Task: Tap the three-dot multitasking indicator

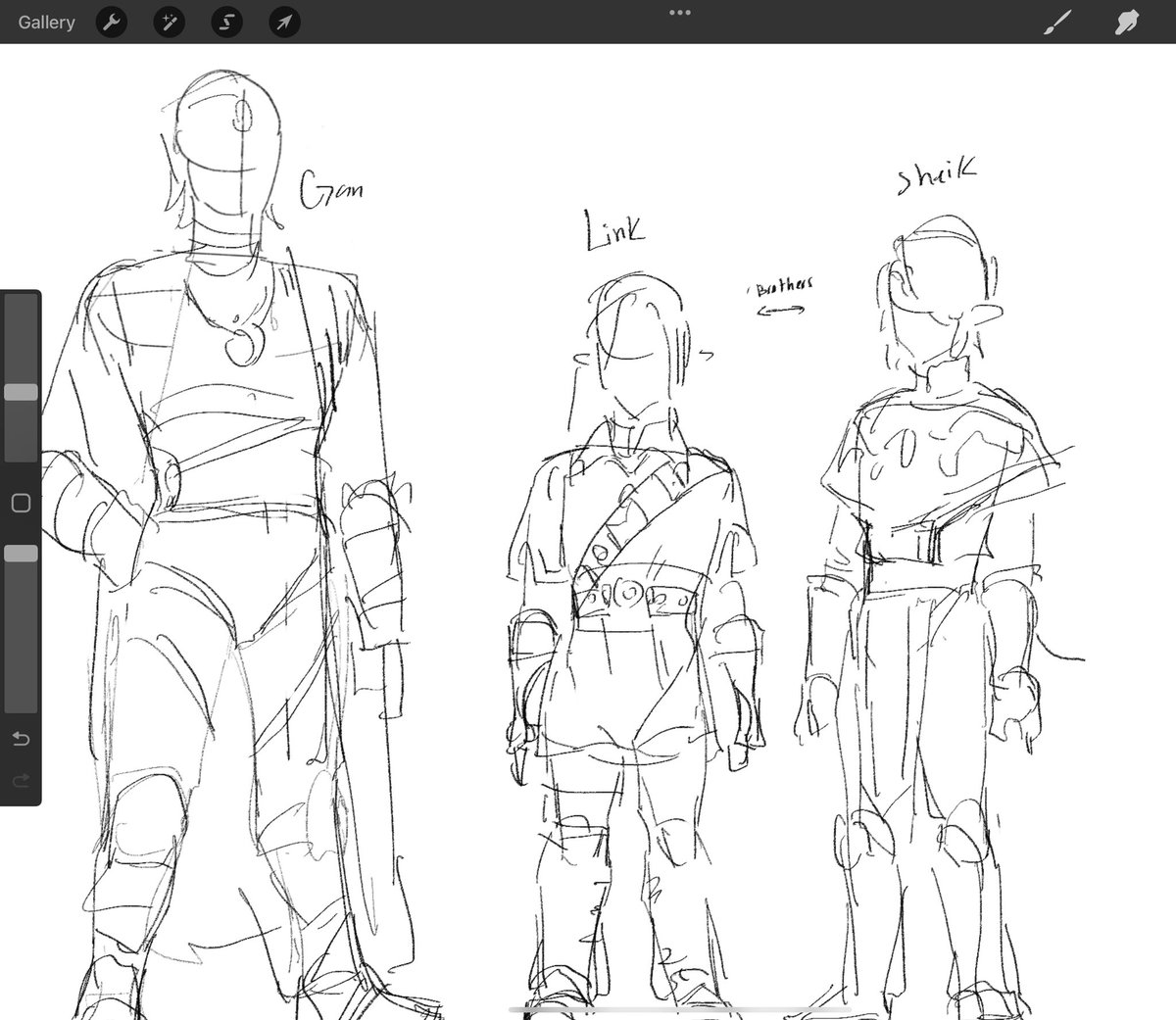Action: 679,13
